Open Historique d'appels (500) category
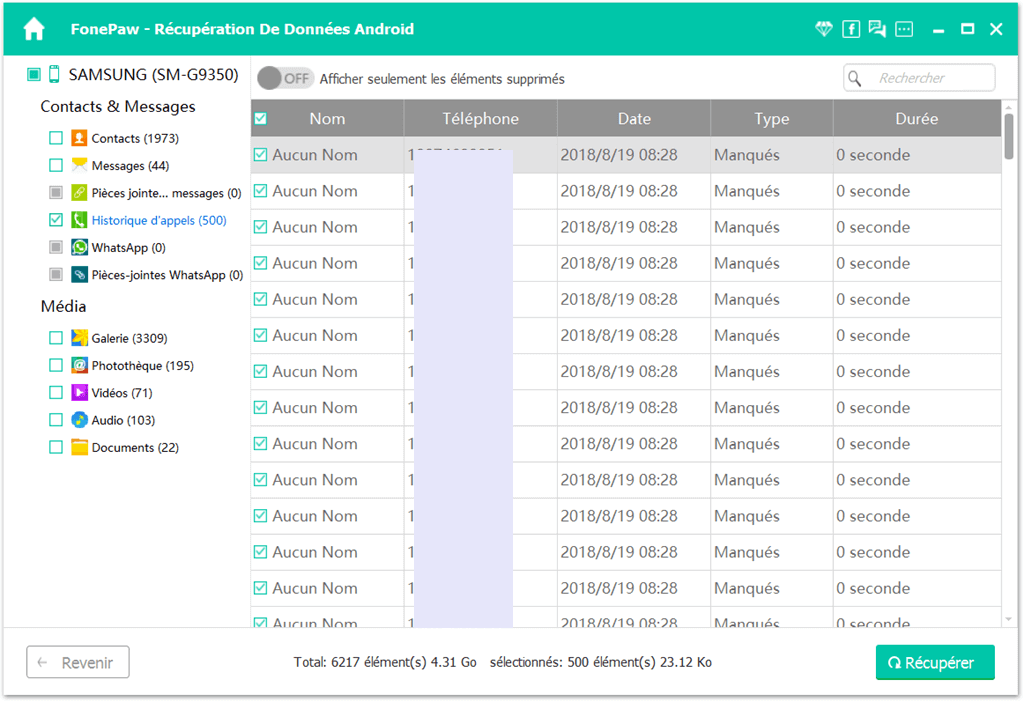The image size is (1024, 702). click(159, 221)
